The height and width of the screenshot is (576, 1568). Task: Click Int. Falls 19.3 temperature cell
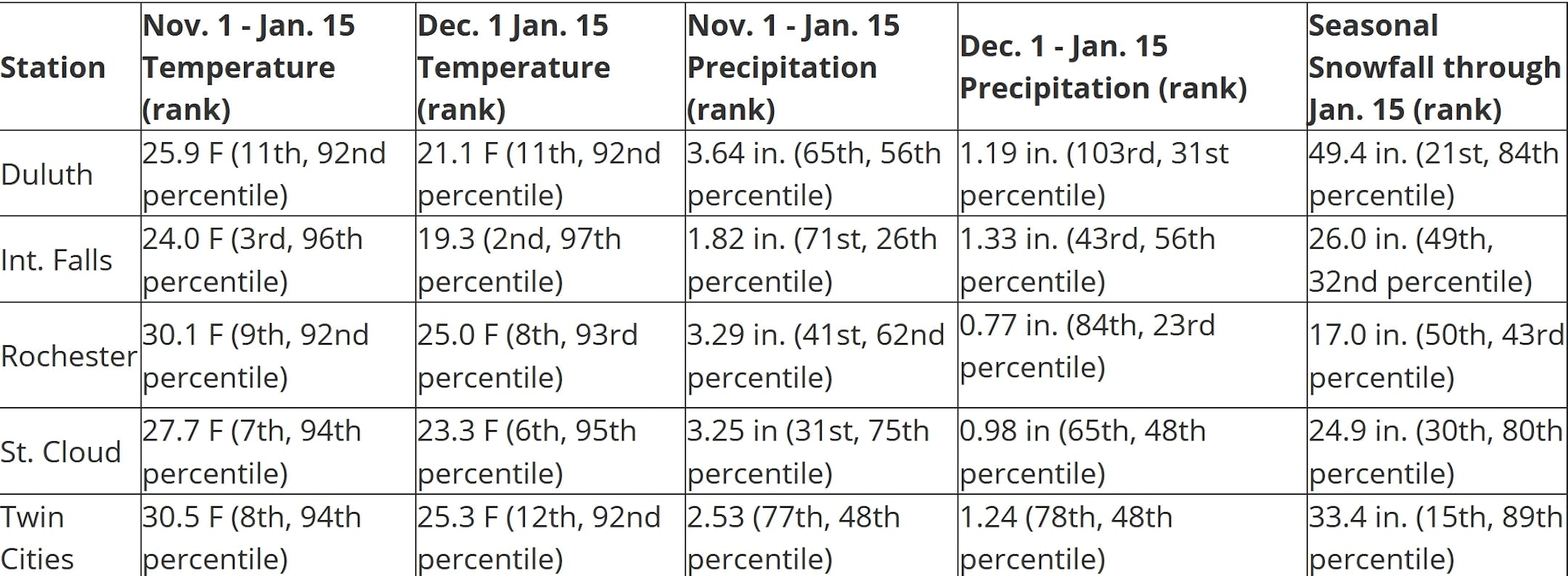518,260
